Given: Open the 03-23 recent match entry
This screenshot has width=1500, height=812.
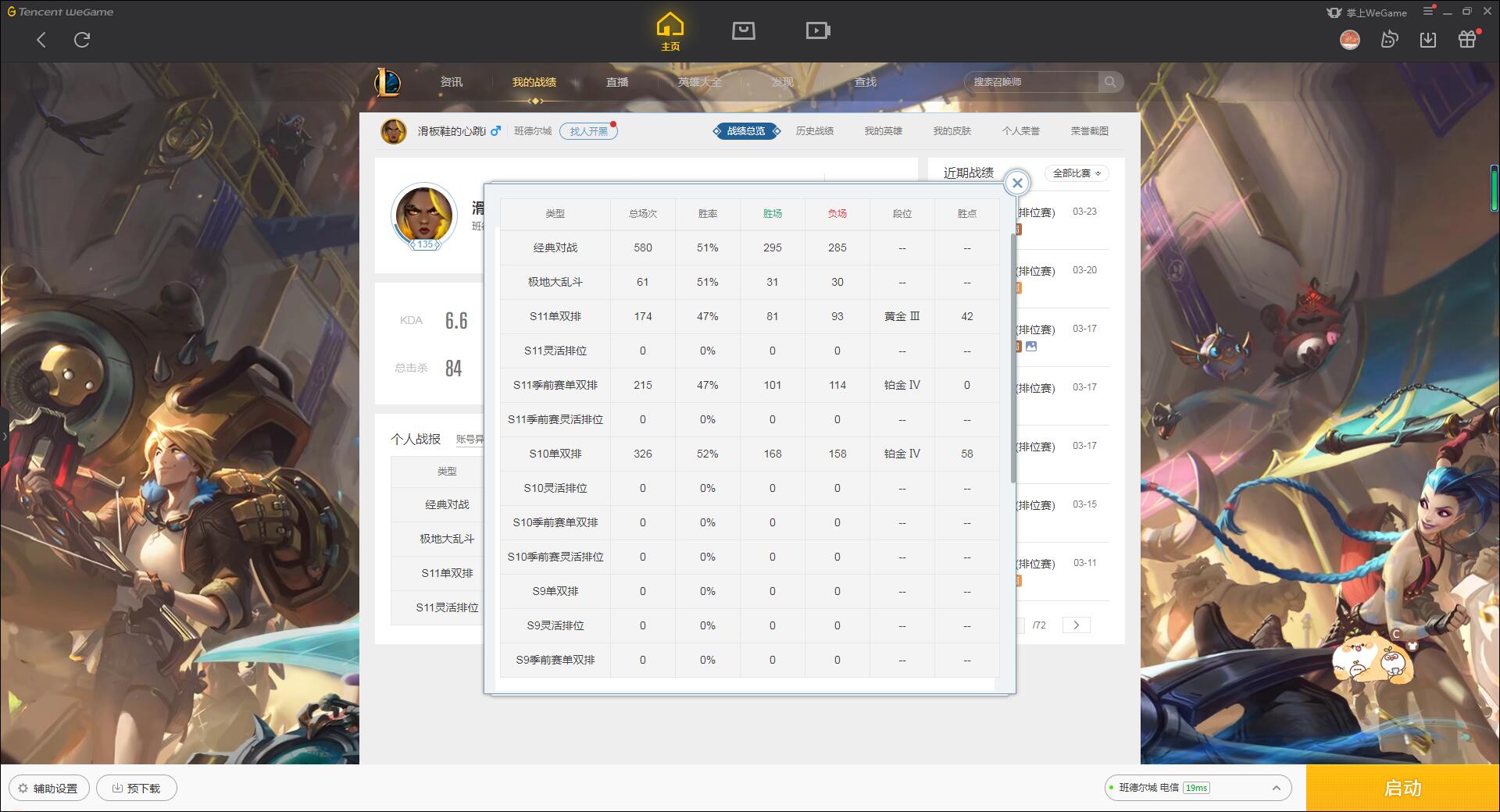Looking at the screenshot, I should 1062,219.
